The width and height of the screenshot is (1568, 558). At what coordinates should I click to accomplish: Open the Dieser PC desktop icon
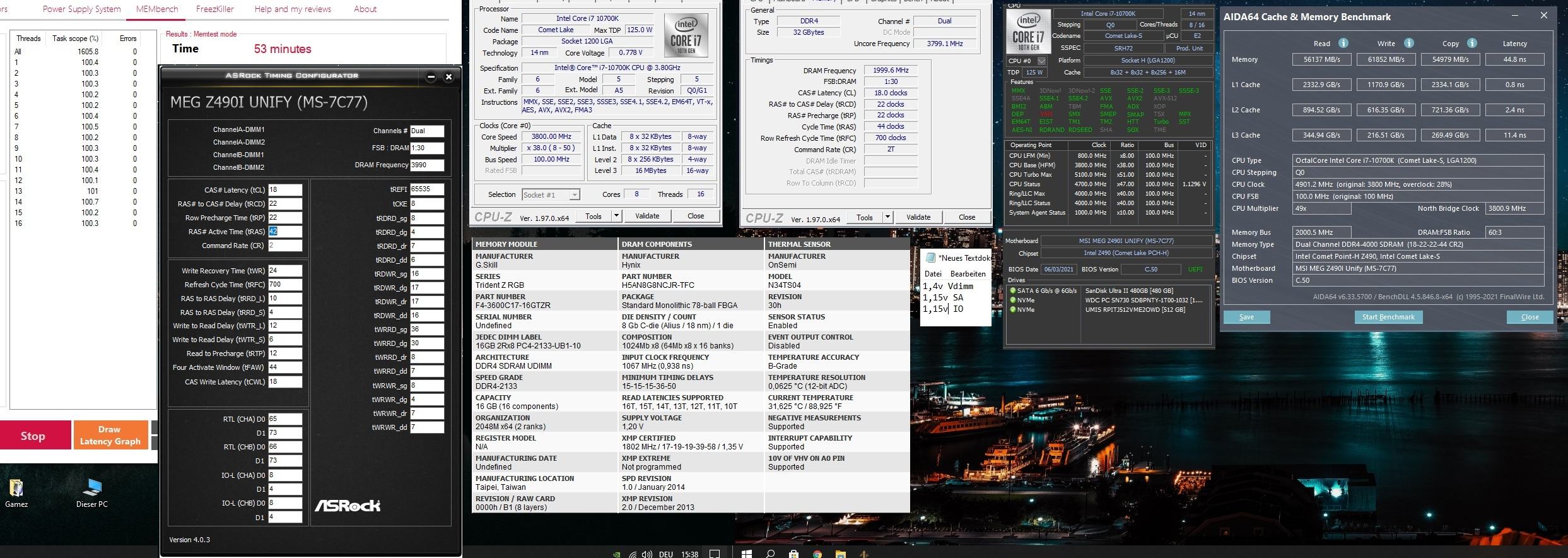point(91,492)
